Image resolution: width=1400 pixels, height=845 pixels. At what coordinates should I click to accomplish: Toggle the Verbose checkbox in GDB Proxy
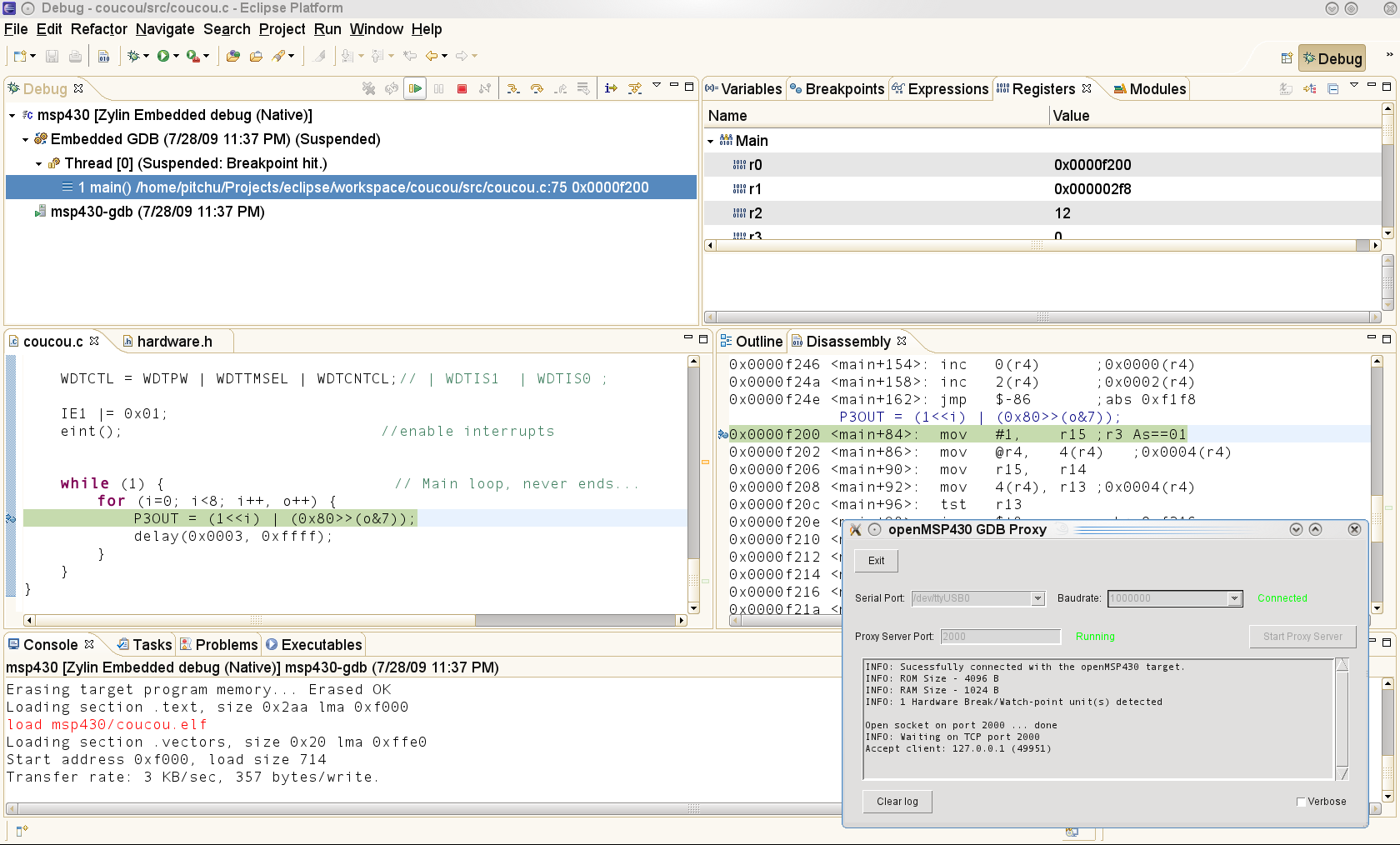click(x=1301, y=802)
